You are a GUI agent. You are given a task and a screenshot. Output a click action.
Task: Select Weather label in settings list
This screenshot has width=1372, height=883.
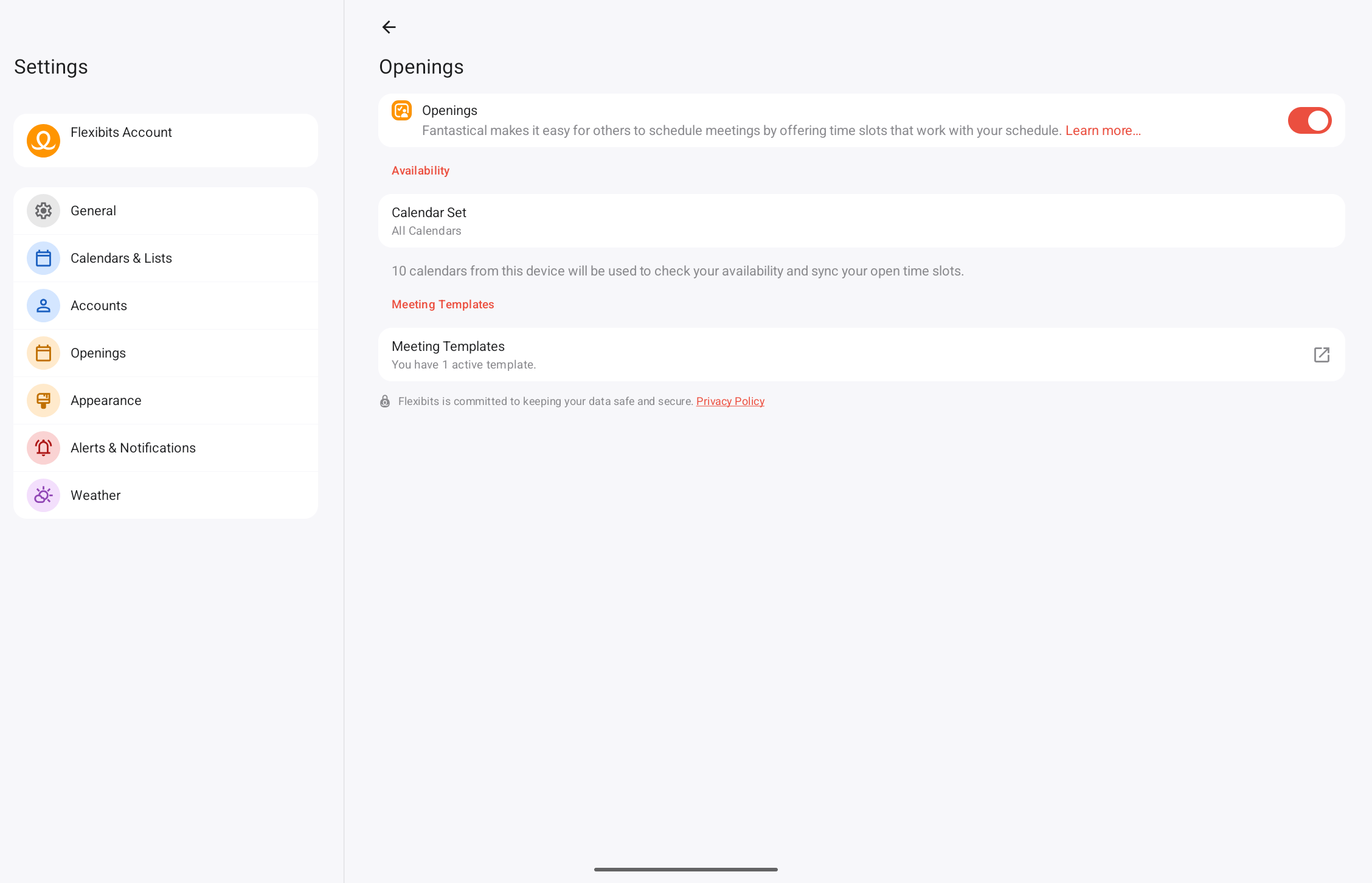point(95,496)
